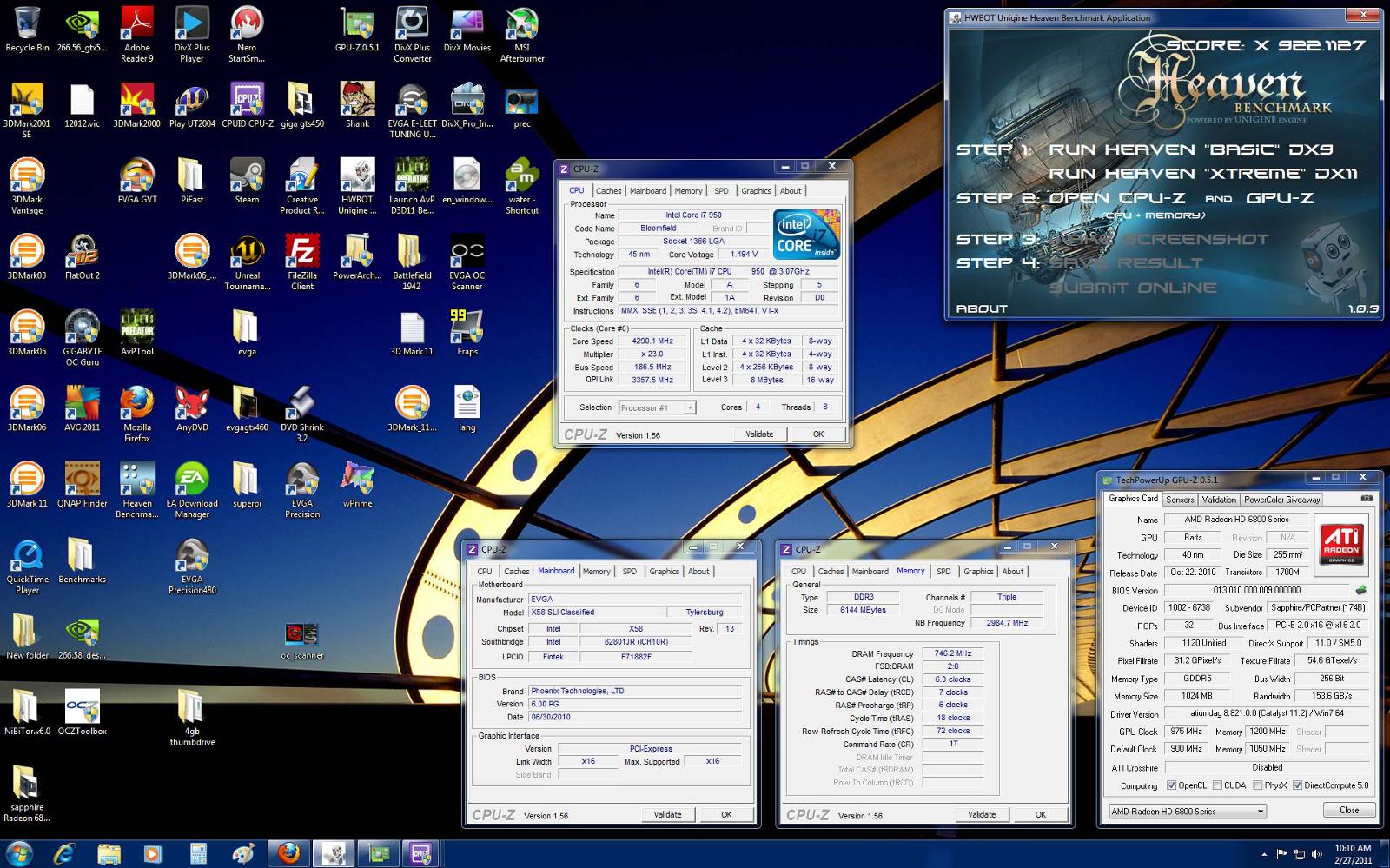Switch to Caches tab in processor CPU-Z window
This screenshot has height=868, width=1390.
coord(608,191)
